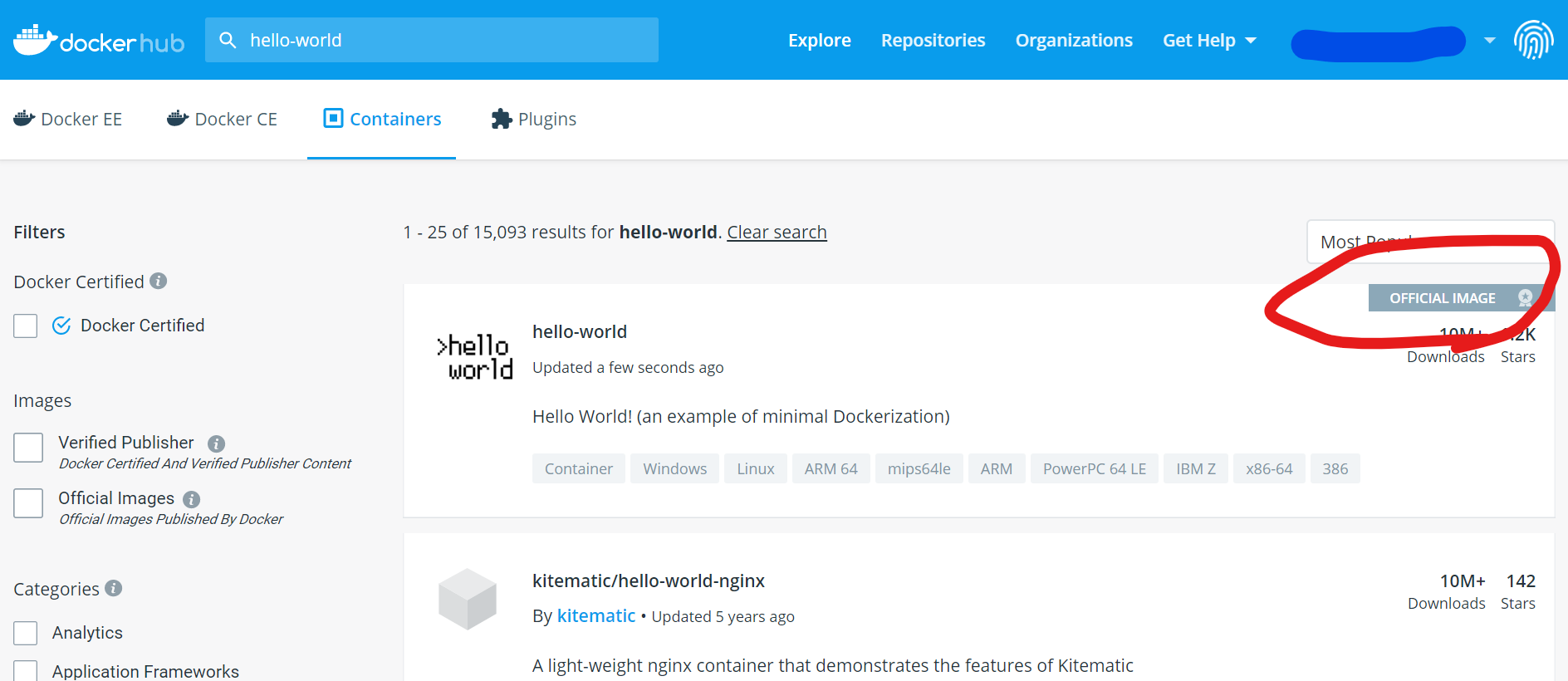Click the Windows tag chip
This screenshot has height=681, width=1568.
[x=675, y=468]
